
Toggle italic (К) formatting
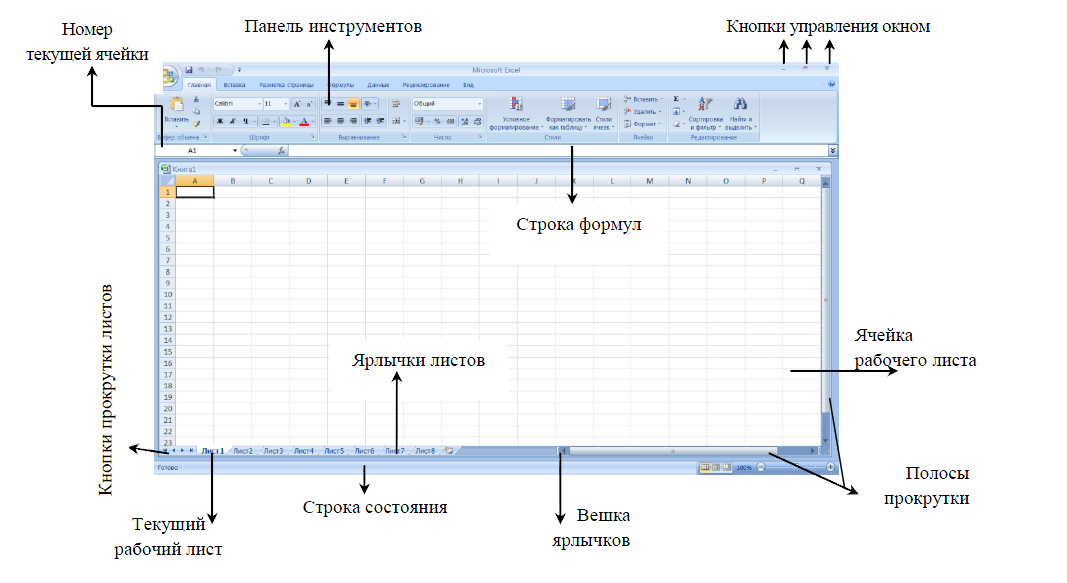(x=232, y=122)
